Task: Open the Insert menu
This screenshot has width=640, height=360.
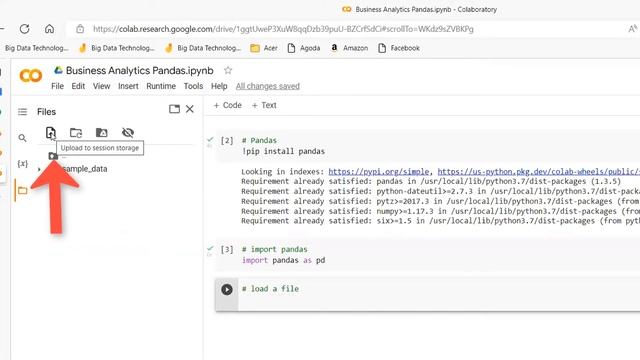Action: coord(128,86)
